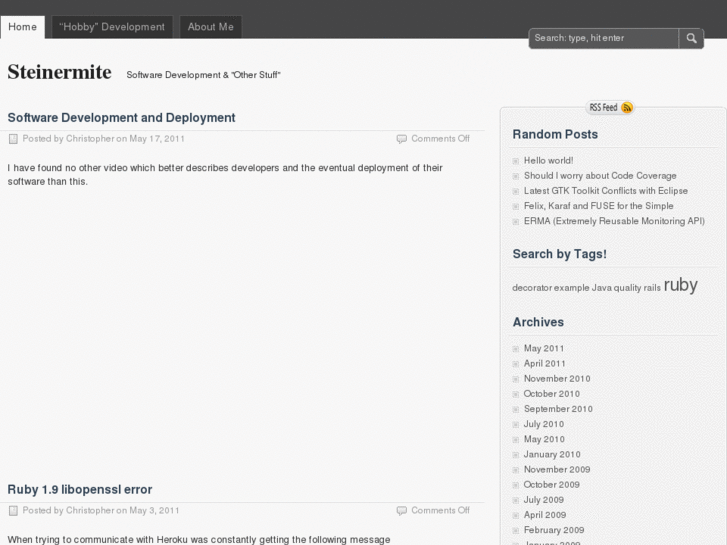Focus the search input field
The image size is (727, 545).
pos(603,38)
